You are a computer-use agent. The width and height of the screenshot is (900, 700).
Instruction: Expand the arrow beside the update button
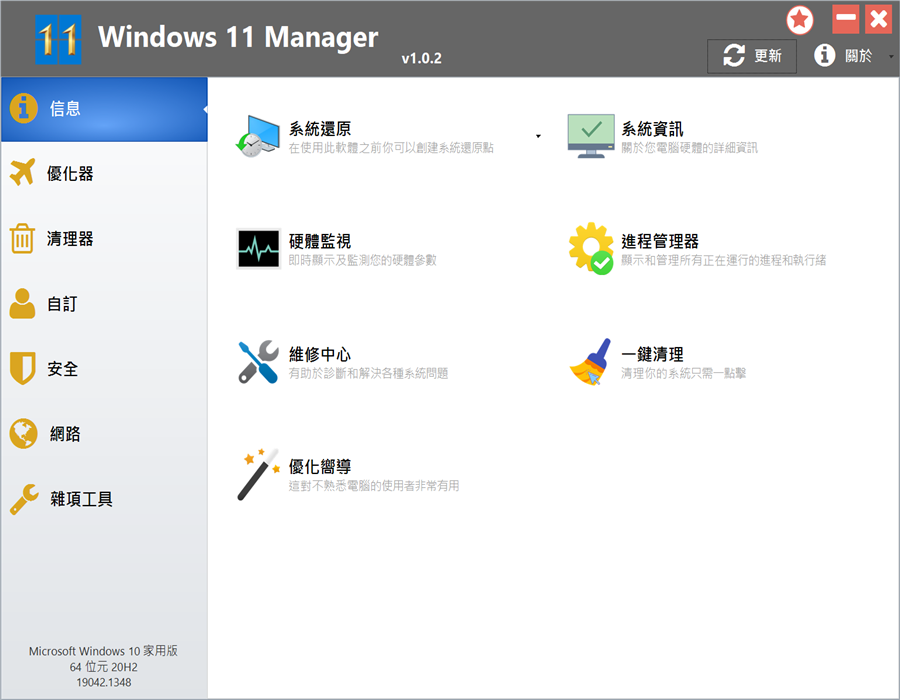(x=890, y=57)
